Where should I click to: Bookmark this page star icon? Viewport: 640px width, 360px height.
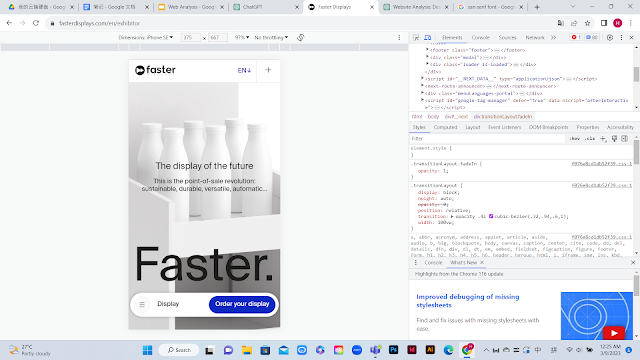(587, 23)
